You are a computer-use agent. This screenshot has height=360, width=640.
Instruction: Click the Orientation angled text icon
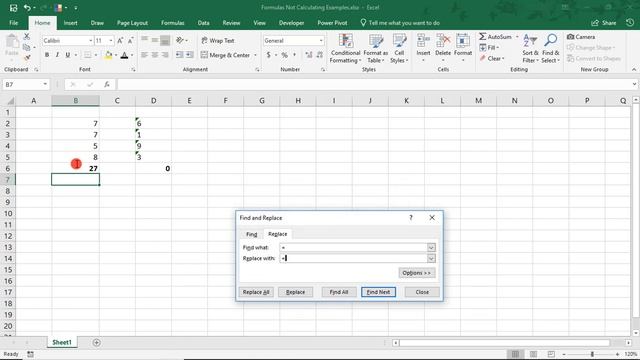(180, 40)
